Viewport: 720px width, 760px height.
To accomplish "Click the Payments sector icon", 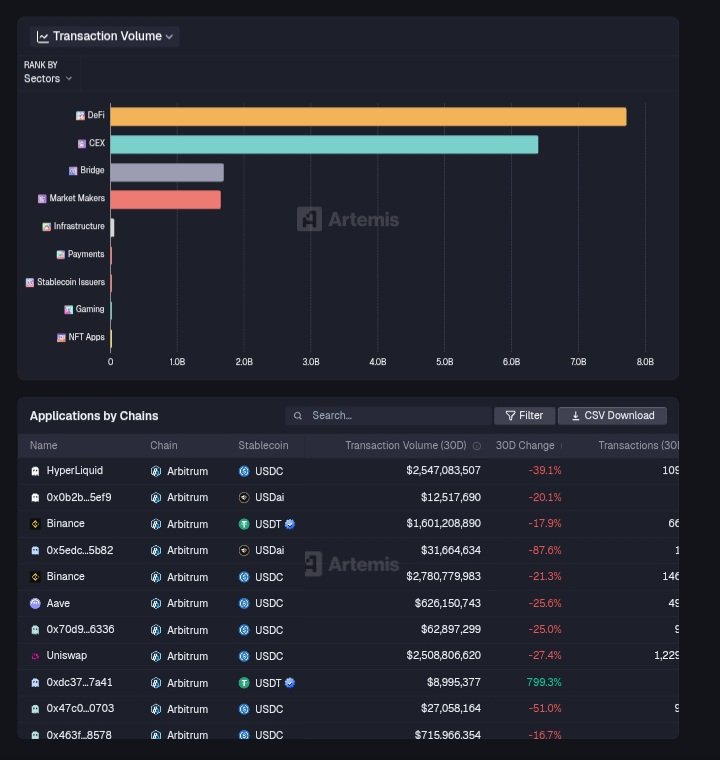I will pos(61,255).
